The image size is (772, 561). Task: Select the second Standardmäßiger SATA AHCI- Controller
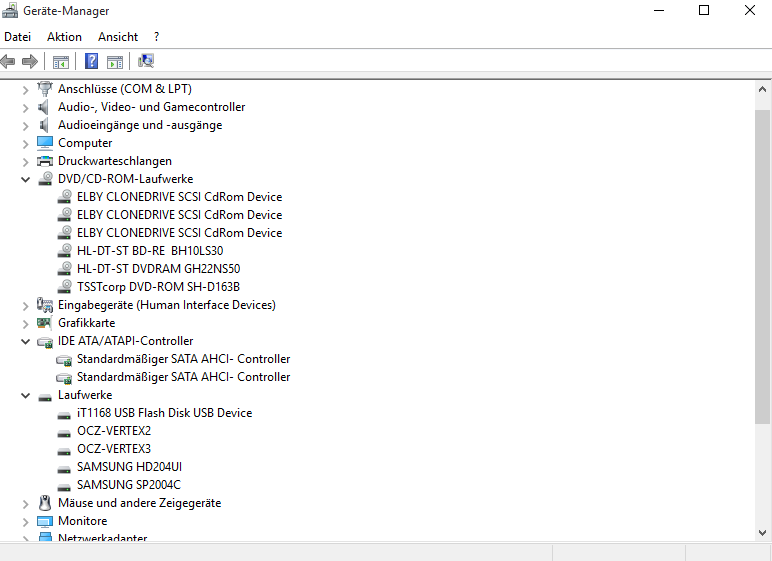point(184,377)
